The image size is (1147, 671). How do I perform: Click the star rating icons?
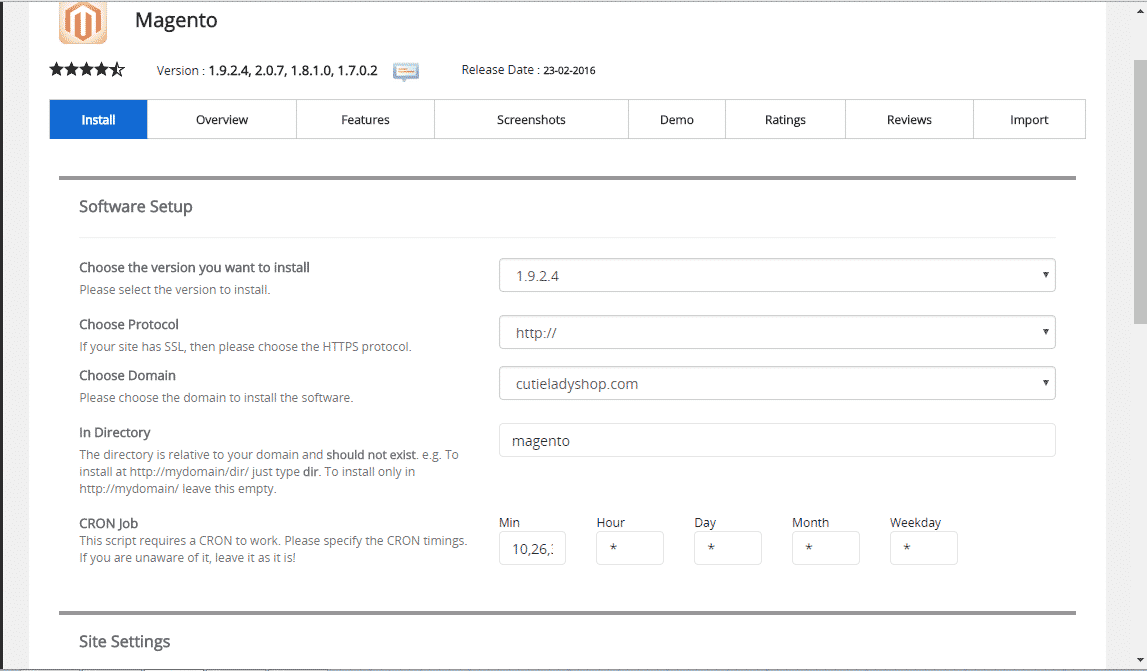pyautogui.click(x=87, y=70)
